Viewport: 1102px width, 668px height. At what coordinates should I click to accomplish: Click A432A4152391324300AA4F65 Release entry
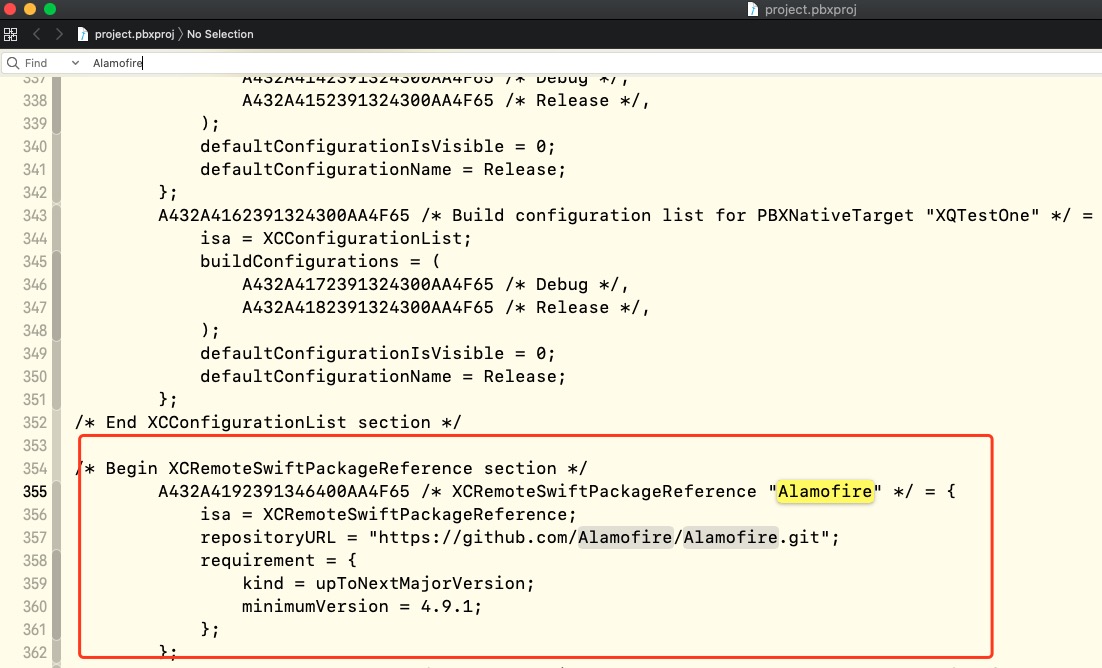point(446,101)
